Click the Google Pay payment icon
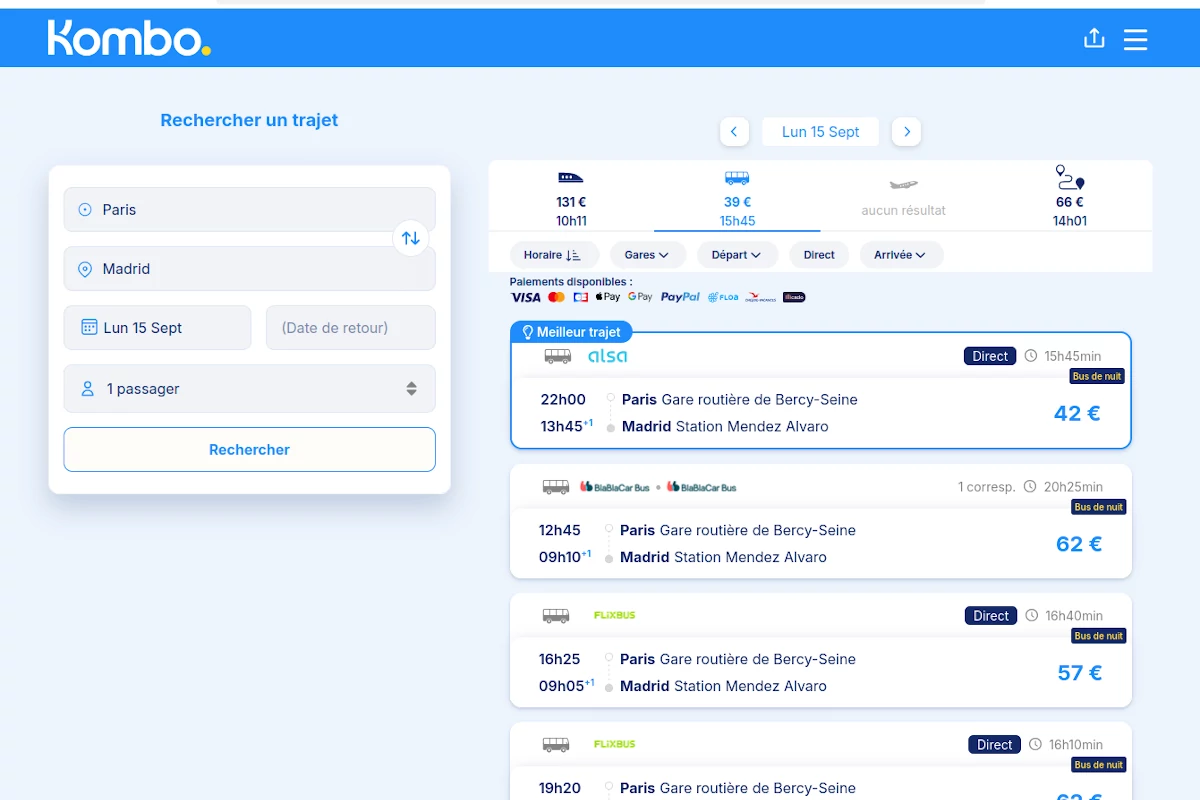 pos(640,297)
